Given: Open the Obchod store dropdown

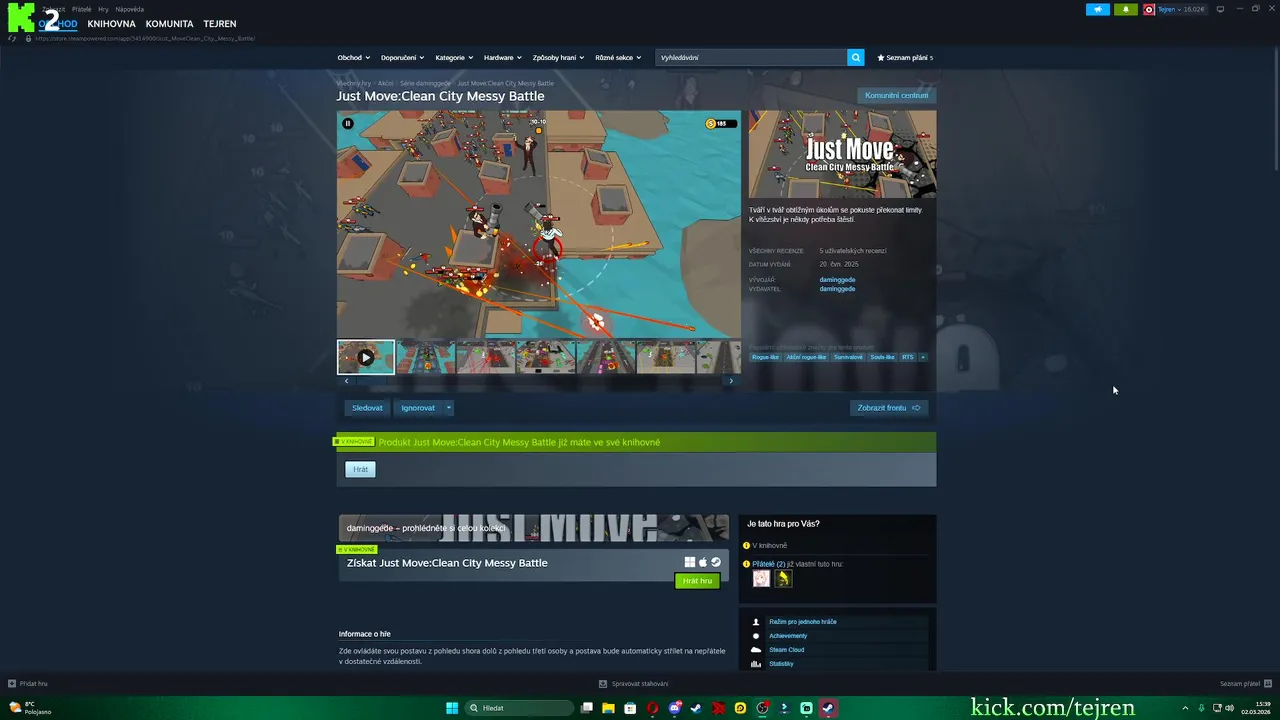Looking at the screenshot, I should (353, 58).
